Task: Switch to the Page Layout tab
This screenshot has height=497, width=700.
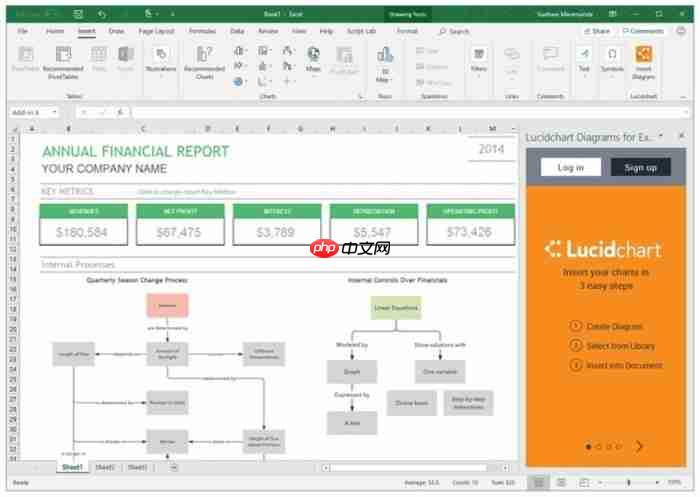Action: 156,31
